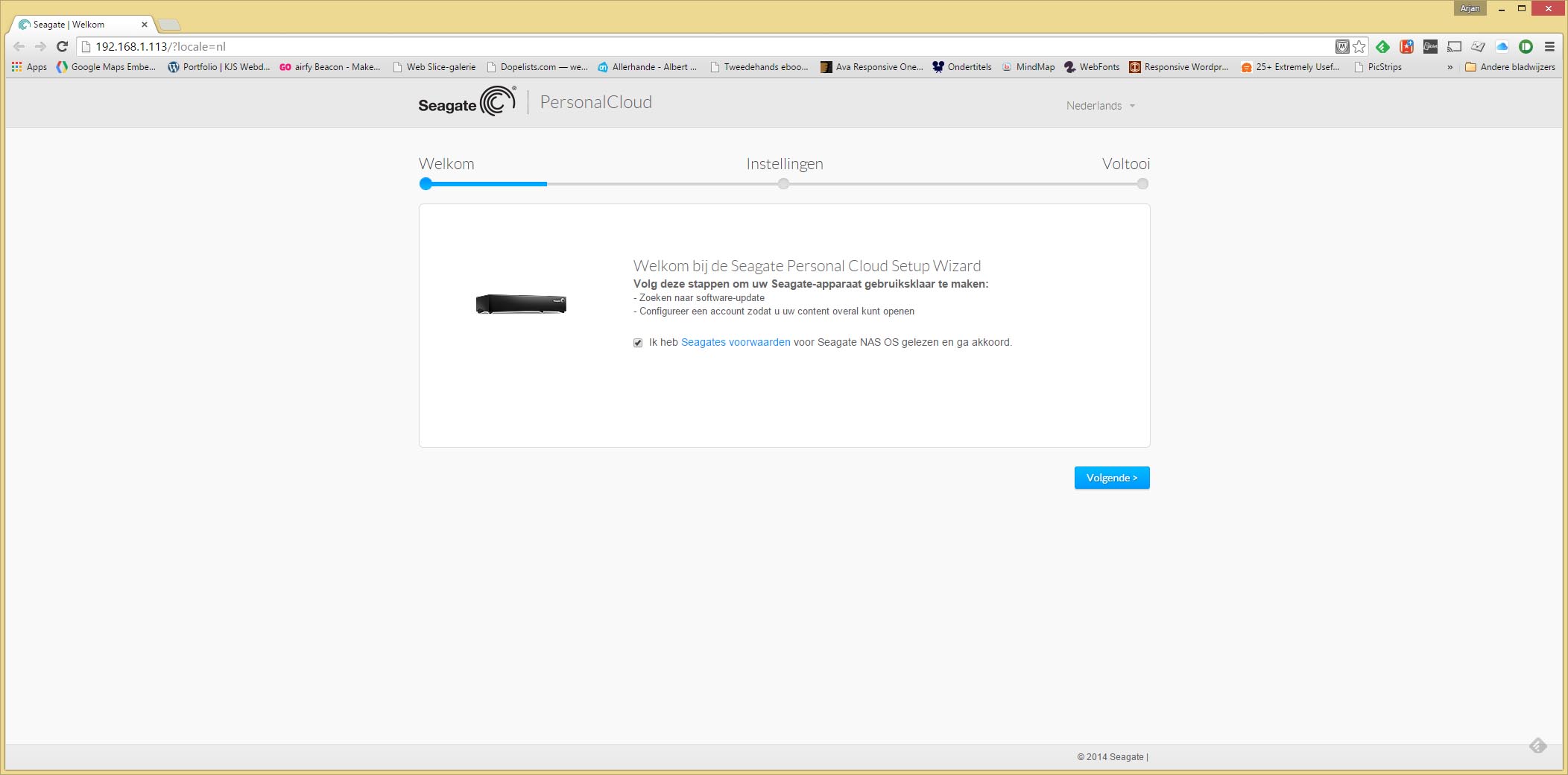This screenshot has width=1568, height=775.
Task: Click the Instellingen step marker dot
Action: pyautogui.click(x=783, y=184)
